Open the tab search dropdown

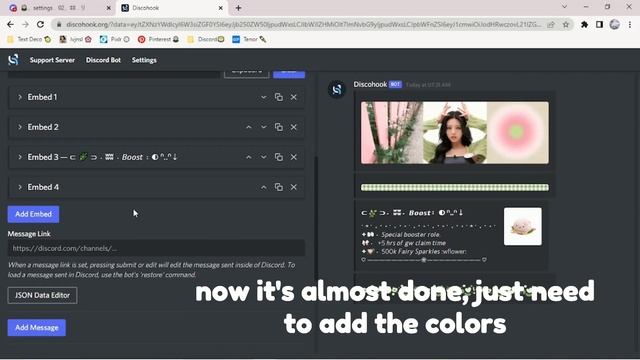564,7
